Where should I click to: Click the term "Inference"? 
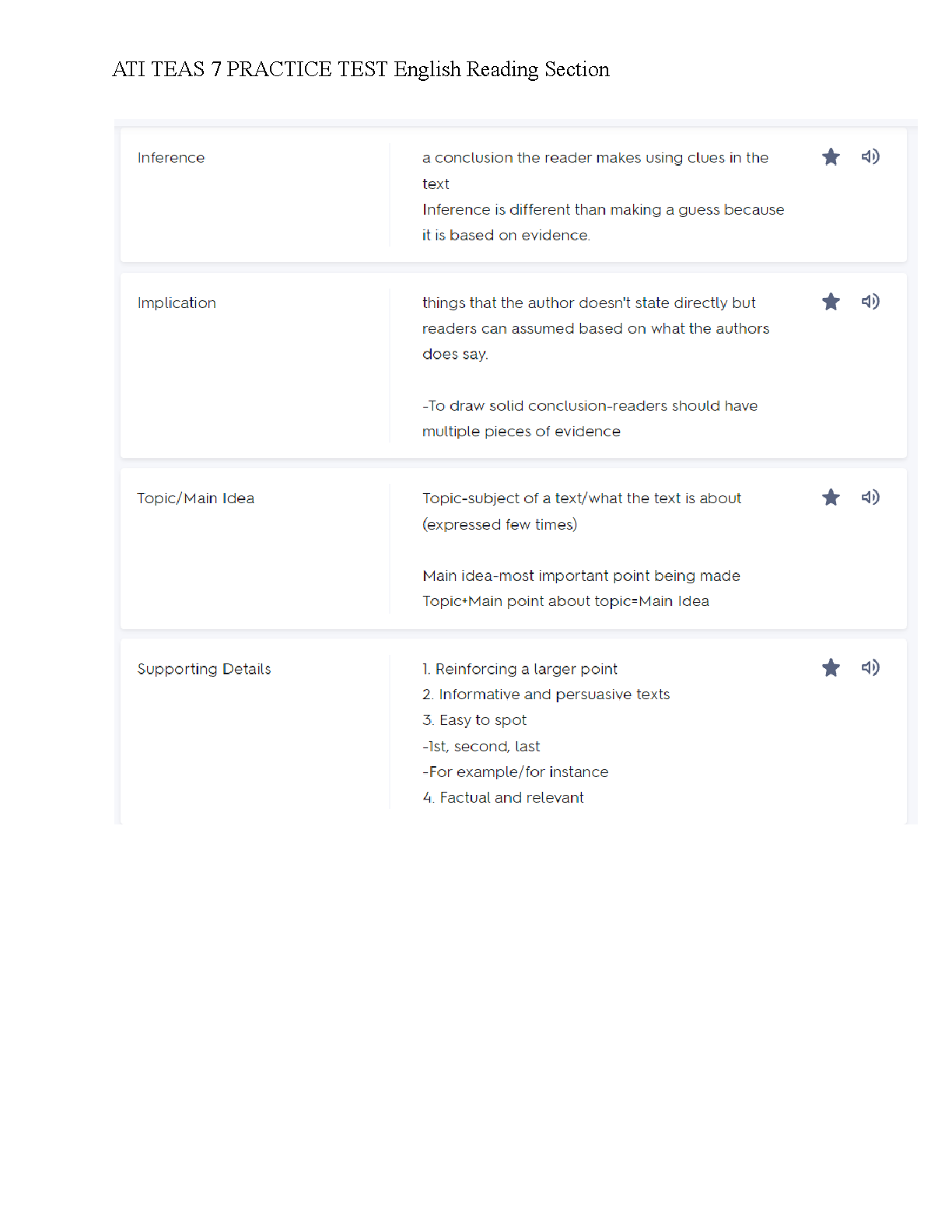(x=171, y=158)
